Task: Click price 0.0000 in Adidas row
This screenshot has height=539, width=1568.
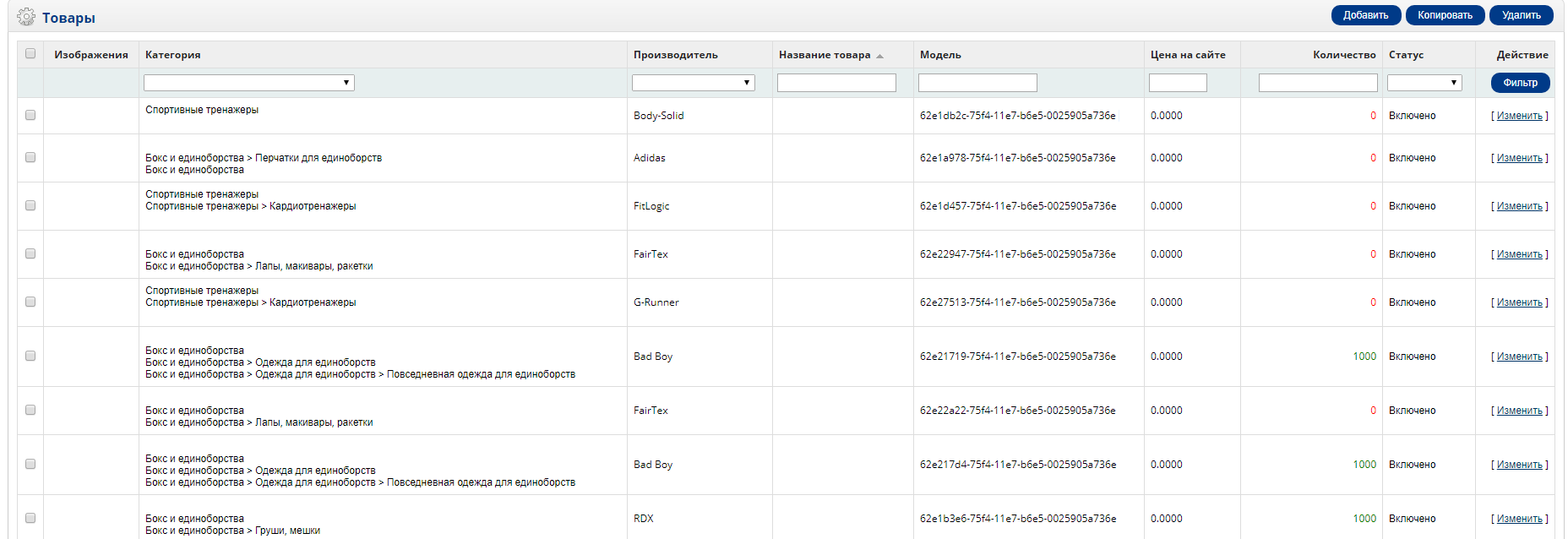Action: point(1167,158)
